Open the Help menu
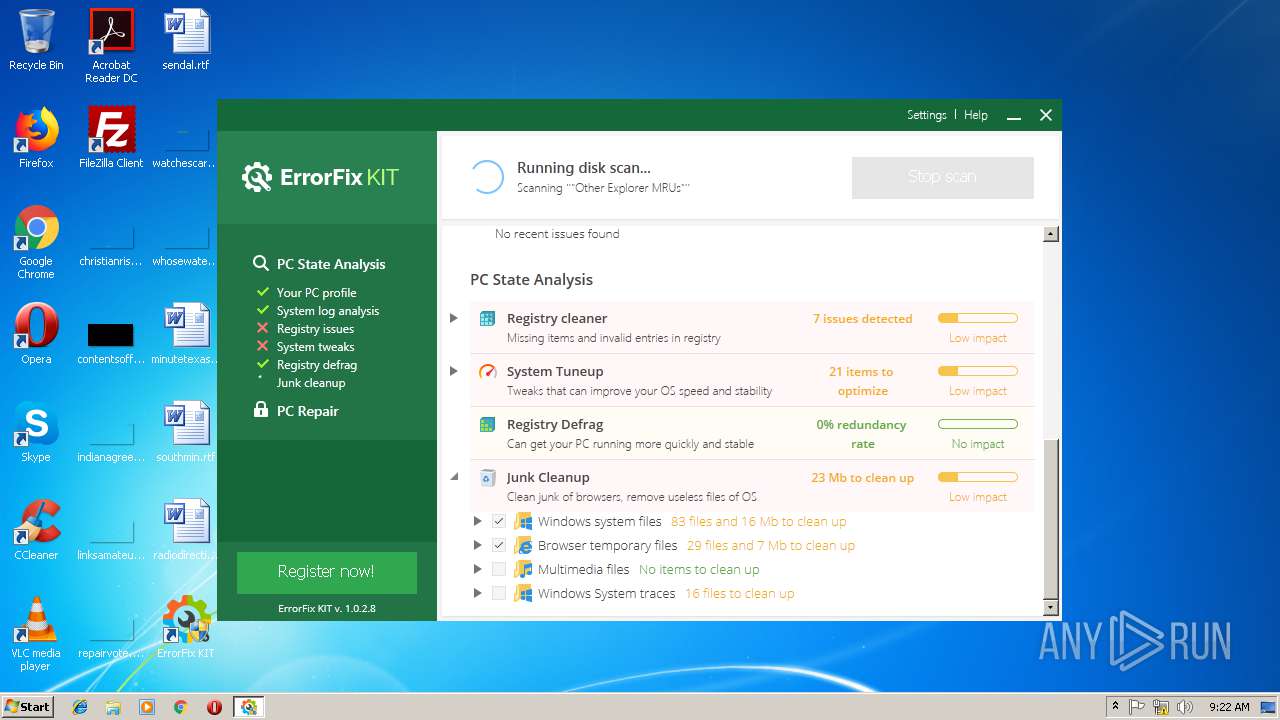The image size is (1280, 720). (975, 115)
